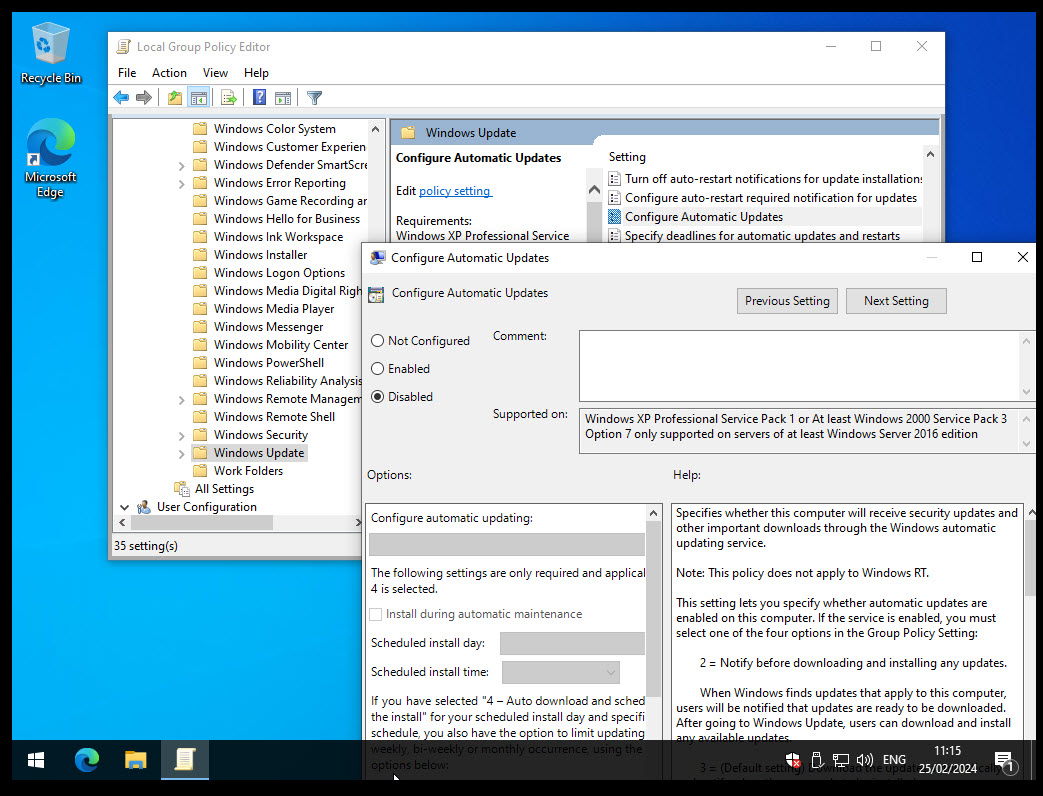Click the Forward navigation arrow in the toolbar

click(x=144, y=97)
